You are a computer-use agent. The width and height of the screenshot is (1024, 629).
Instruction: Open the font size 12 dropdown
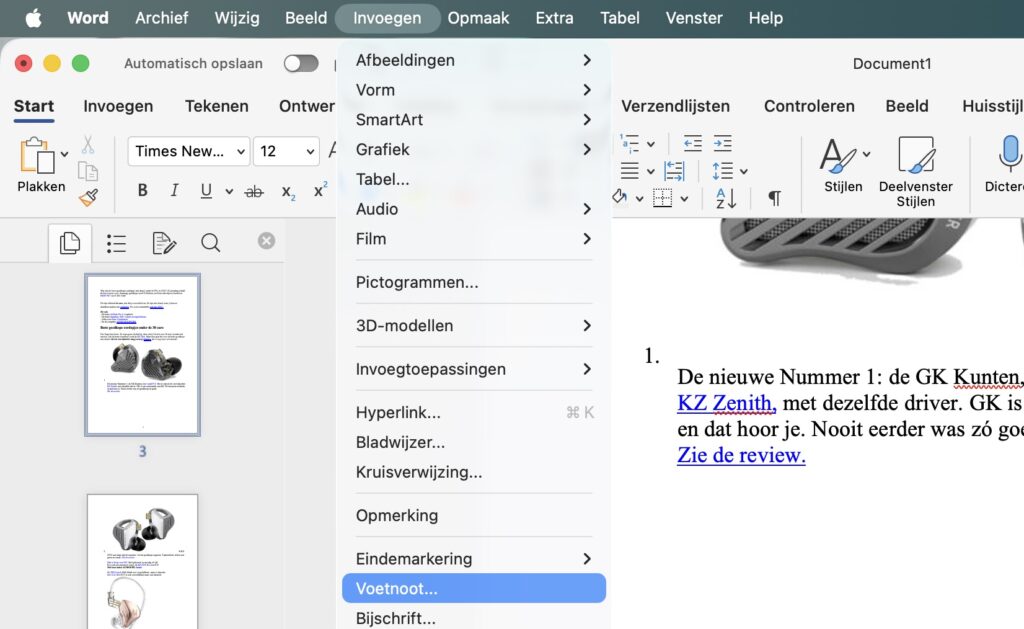tap(286, 151)
